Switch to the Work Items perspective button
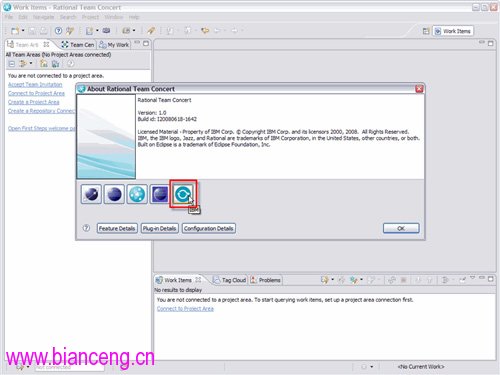The height and width of the screenshot is (375, 500). [453, 31]
